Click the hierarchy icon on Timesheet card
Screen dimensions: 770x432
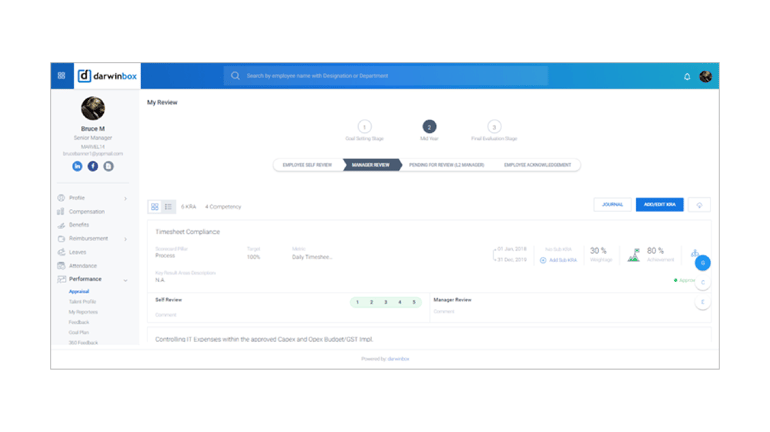coord(694,252)
